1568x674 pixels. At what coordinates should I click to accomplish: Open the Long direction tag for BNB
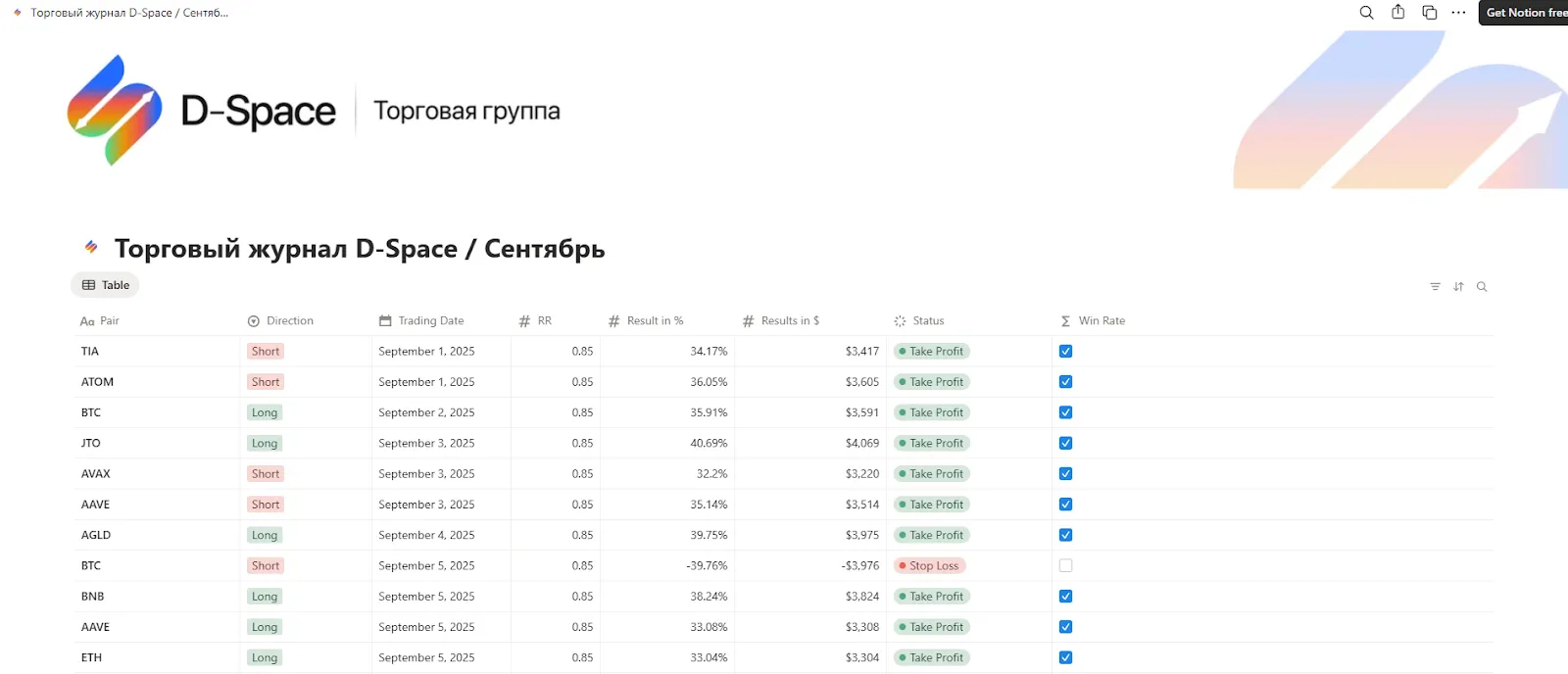(x=265, y=597)
